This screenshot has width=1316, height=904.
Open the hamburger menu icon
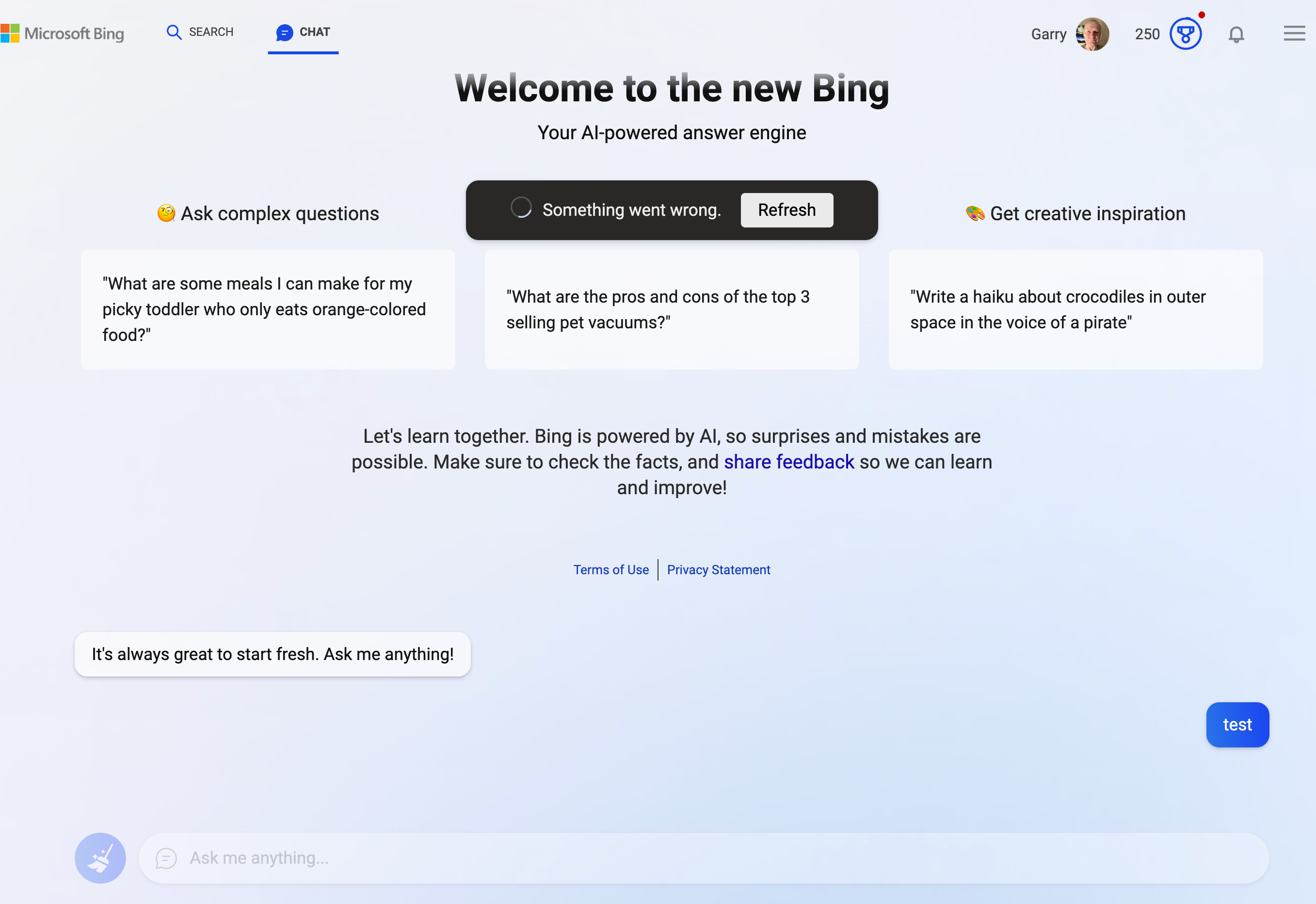click(x=1293, y=34)
